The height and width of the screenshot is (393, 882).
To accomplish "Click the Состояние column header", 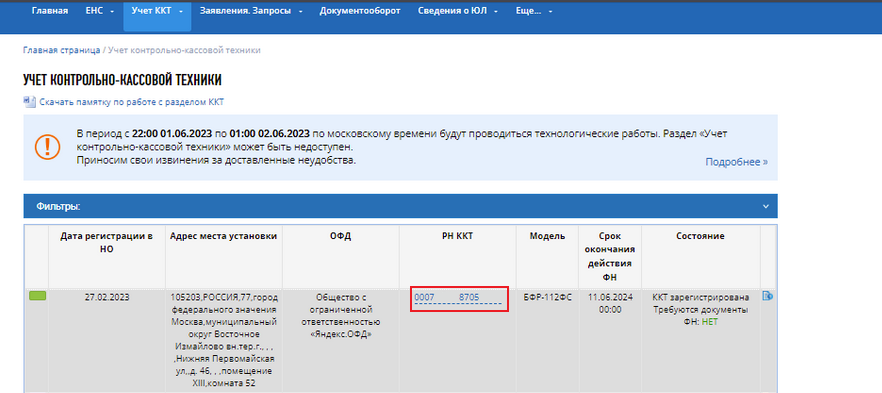I will coord(700,236).
